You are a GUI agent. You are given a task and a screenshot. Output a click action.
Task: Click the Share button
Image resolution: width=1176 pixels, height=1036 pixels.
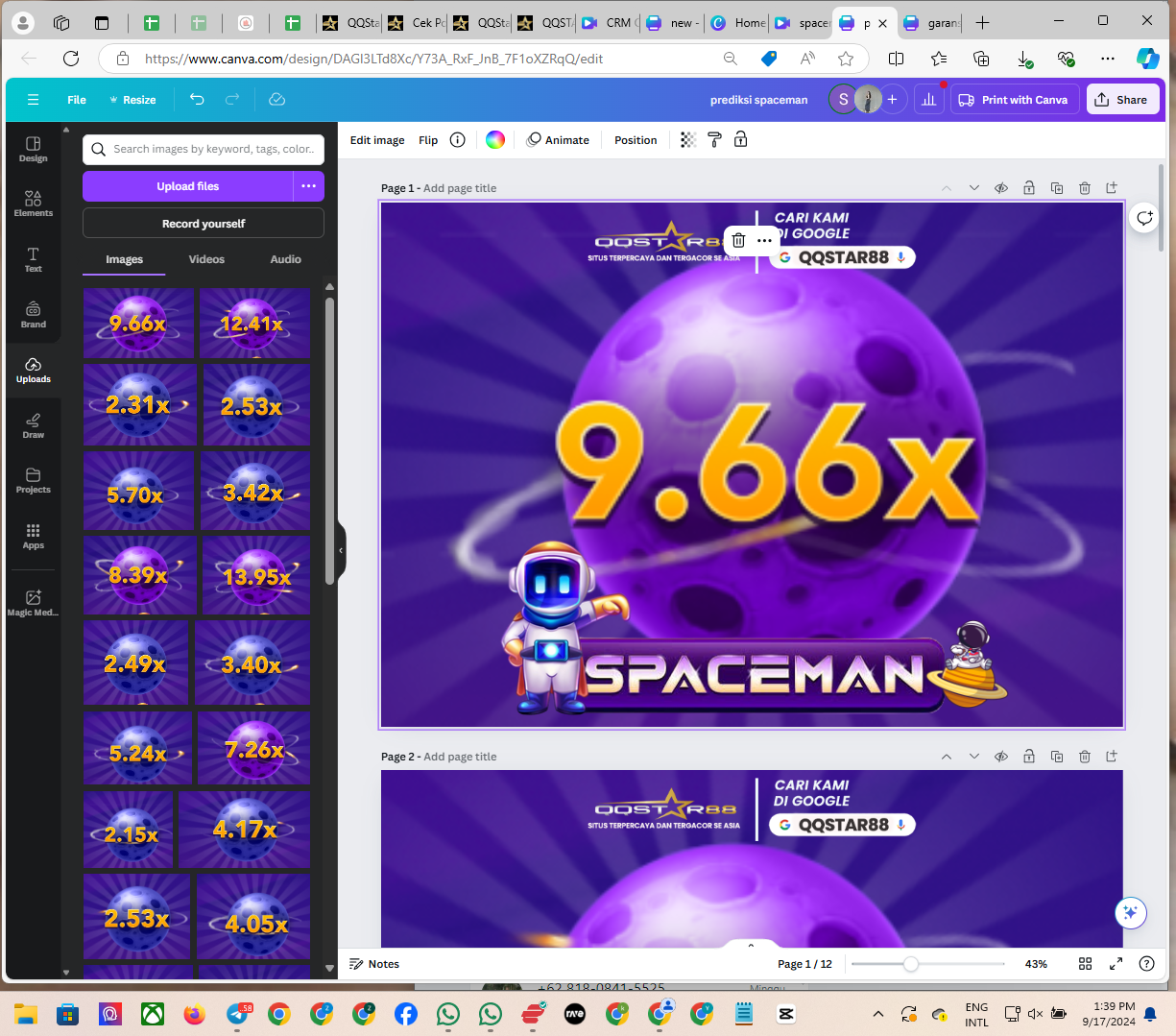[x=1121, y=100]
